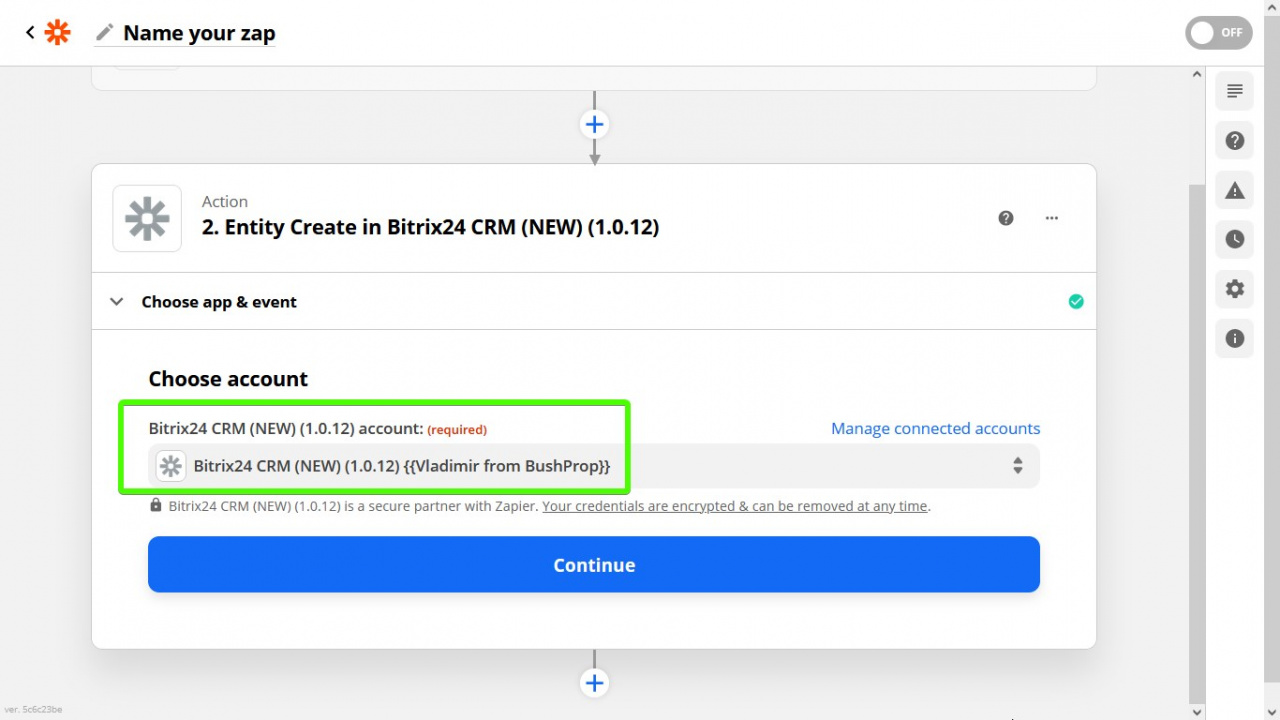Click the step title 'Entity Create in Bitrix24'
Viewport: 1280px width, 720px height.
pos(430,227)
